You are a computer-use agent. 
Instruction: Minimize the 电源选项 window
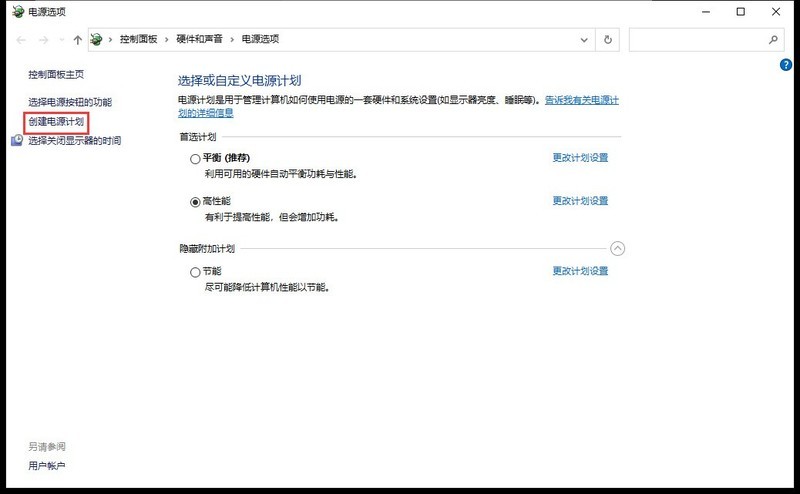point(706,12)
